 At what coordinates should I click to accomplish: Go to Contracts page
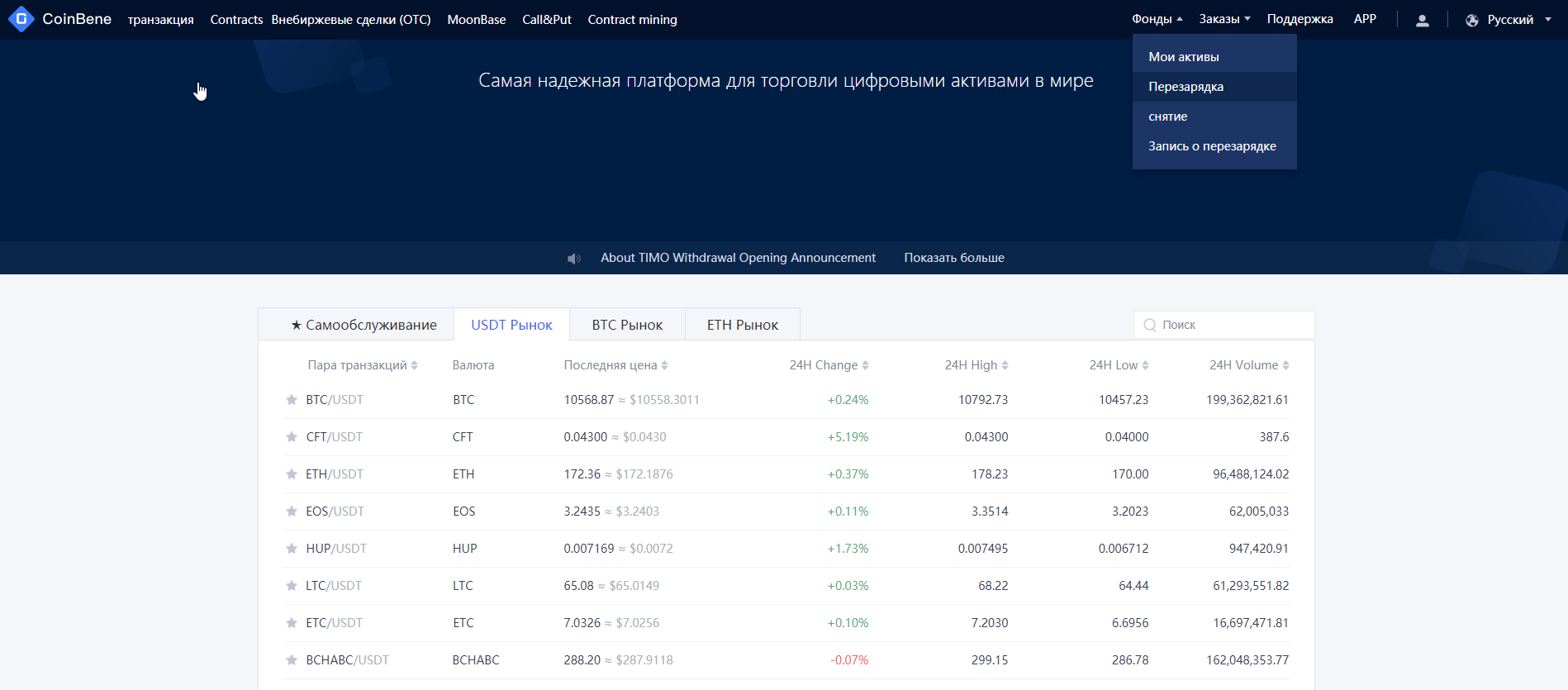[236, 20]
